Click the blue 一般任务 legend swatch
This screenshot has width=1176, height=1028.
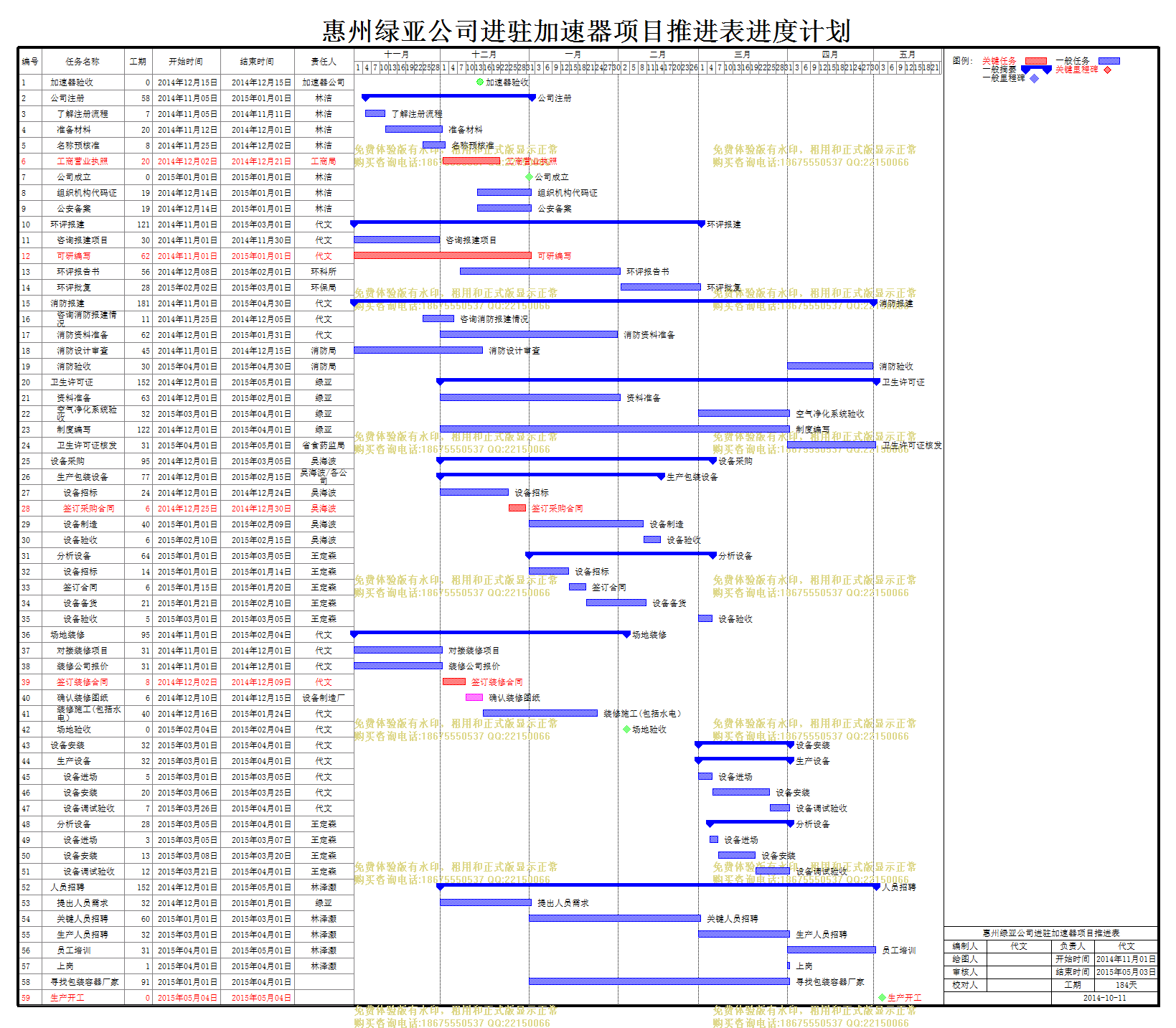coord(1109,61)
